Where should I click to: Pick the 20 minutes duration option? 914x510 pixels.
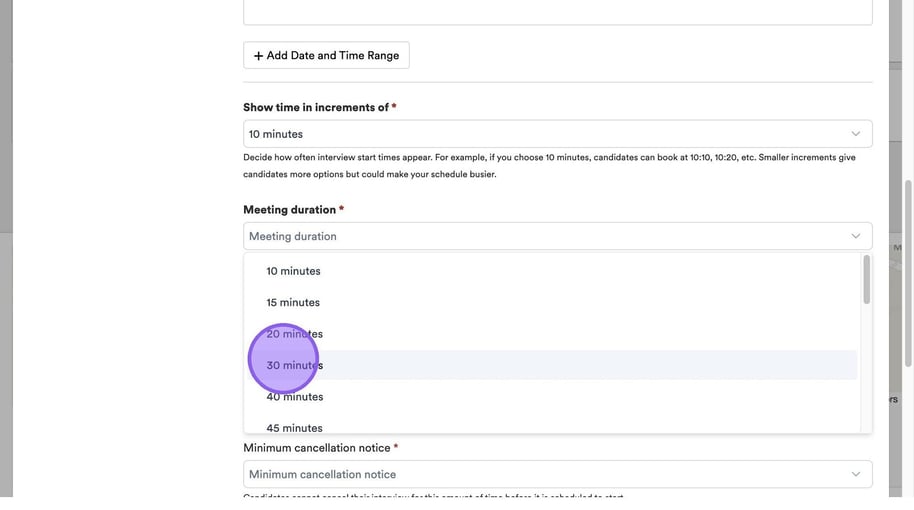tap(295, 334)
